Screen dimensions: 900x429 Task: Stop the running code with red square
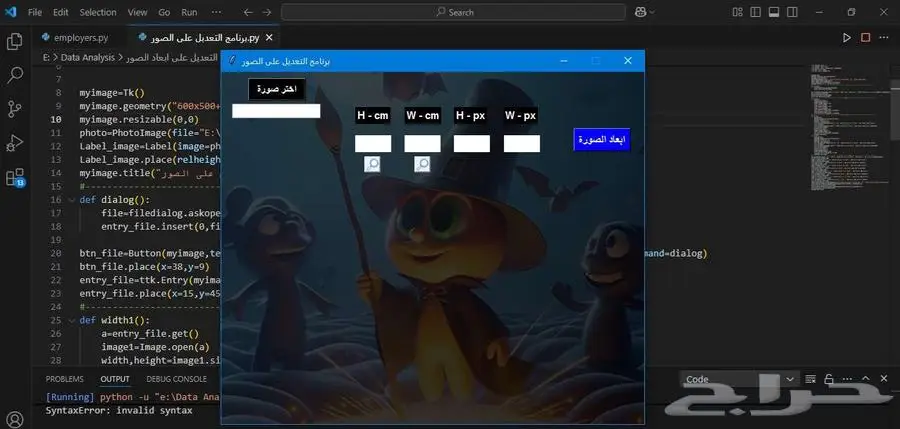coord(865,38)
